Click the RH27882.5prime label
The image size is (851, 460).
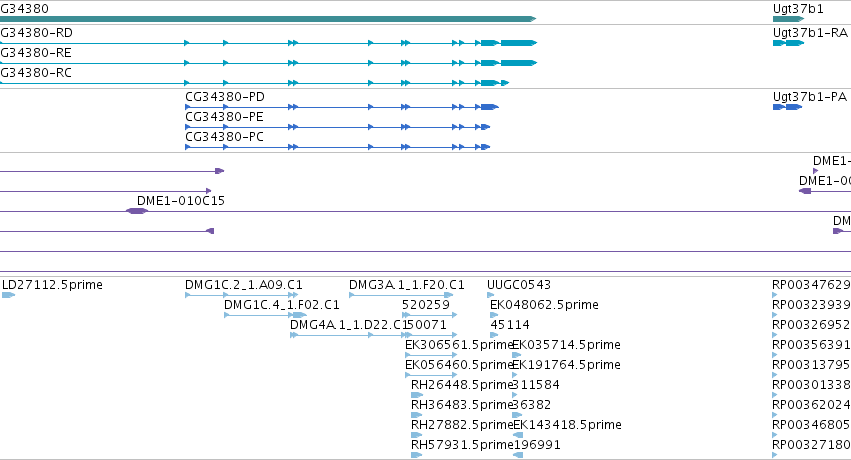click(462, 425)
